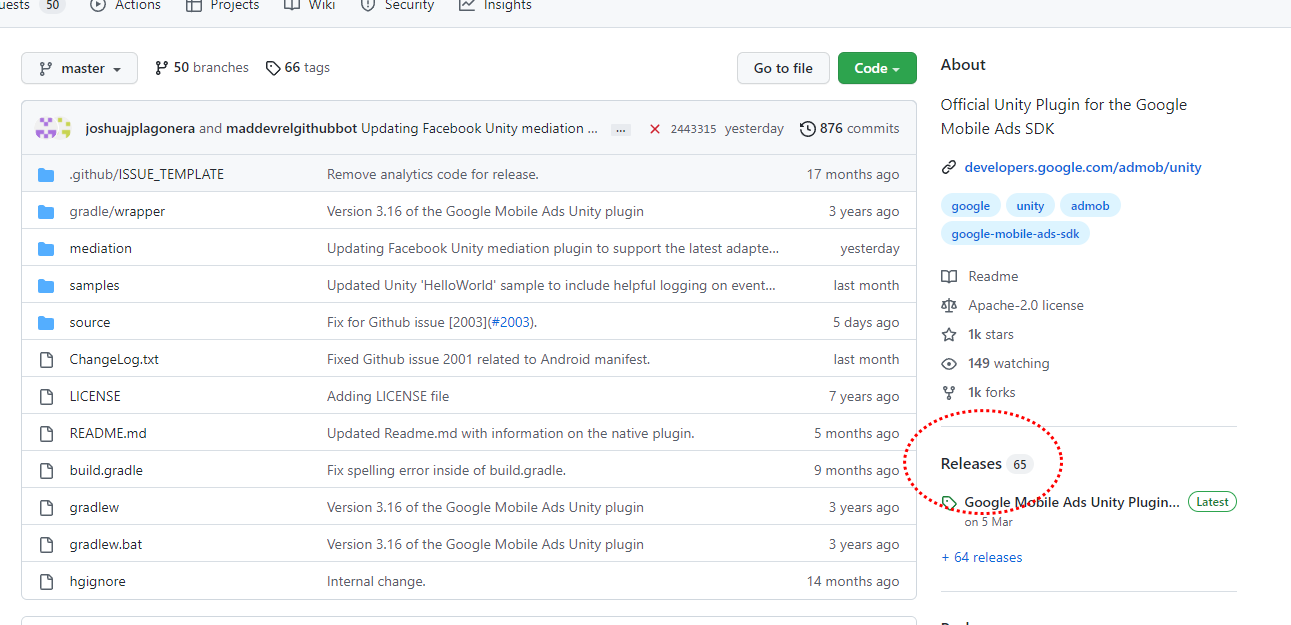Open the samples folder

point(94,285)
